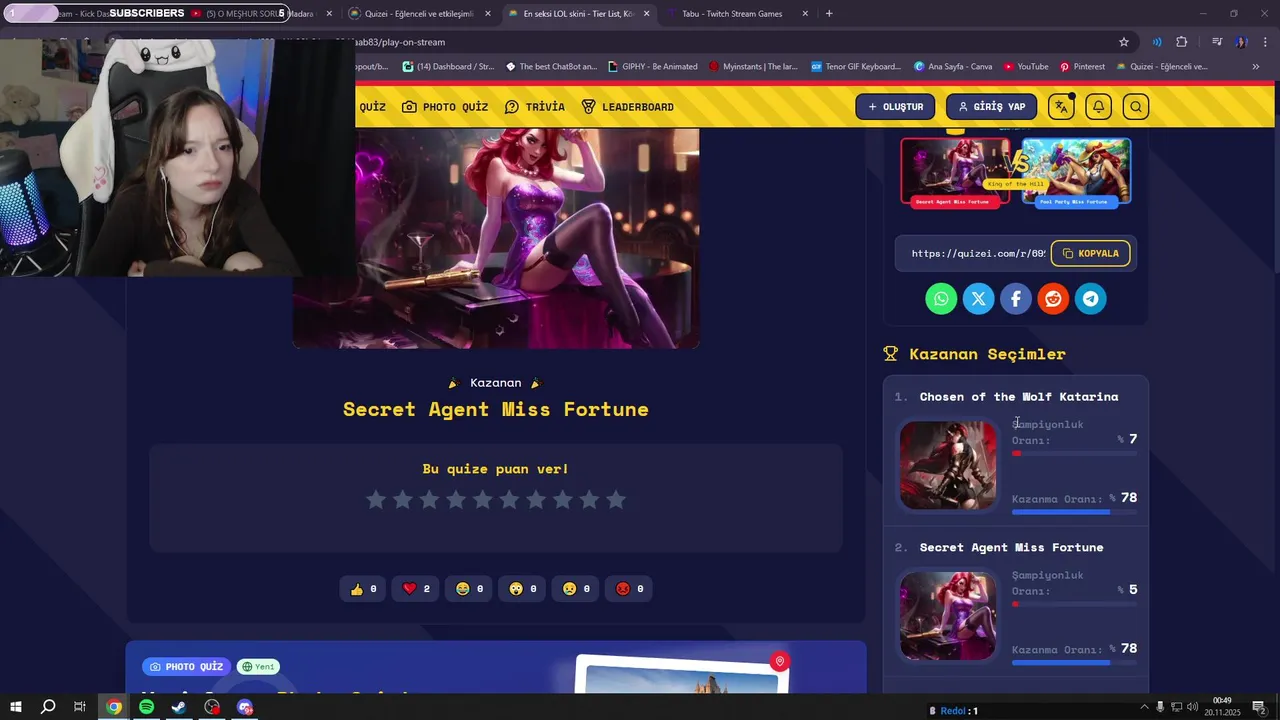The height and width of the screenshot is (720, 1280).
Task: Click Katarina championship rate bar
Action: 1074,453
